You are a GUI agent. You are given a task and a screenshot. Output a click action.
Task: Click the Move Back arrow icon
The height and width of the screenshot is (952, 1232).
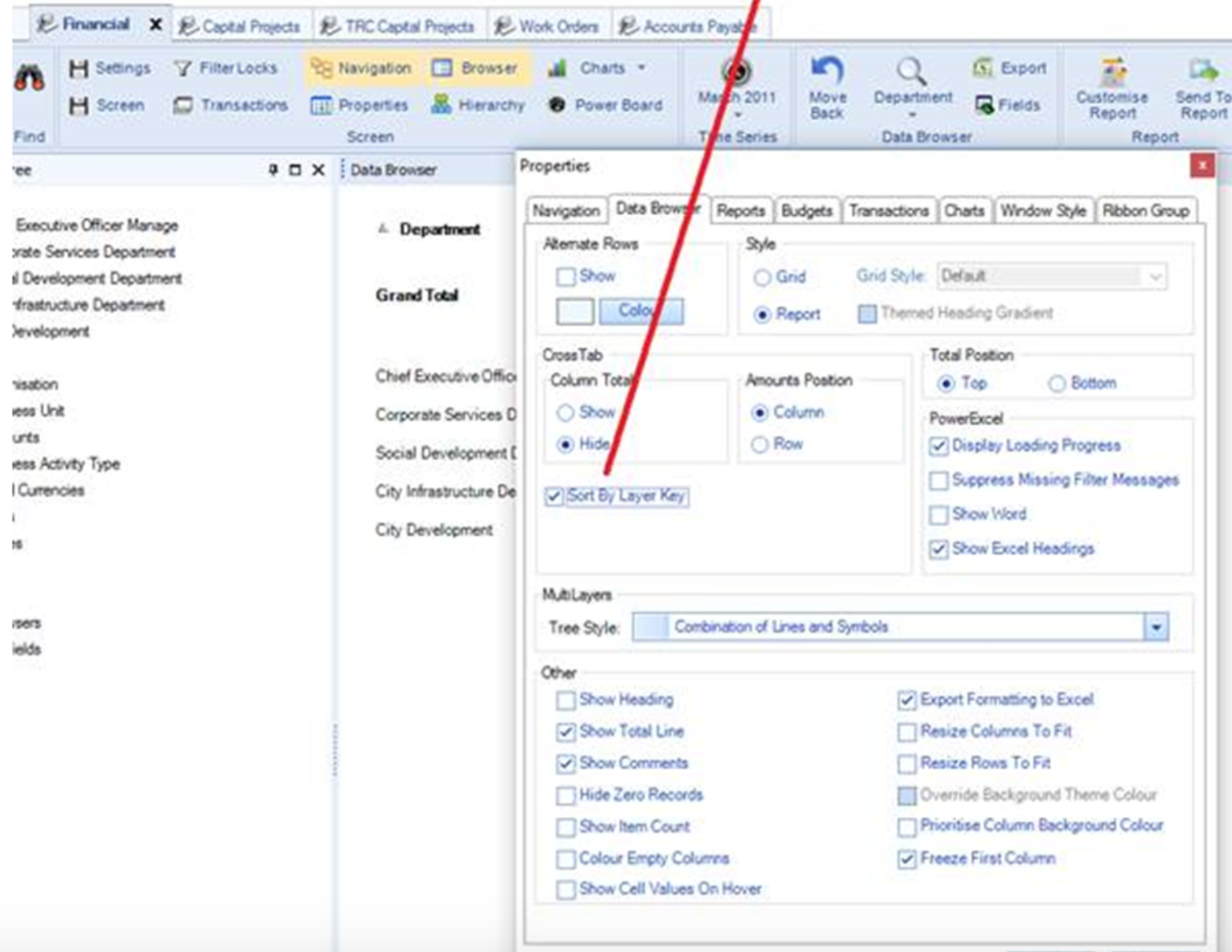pos(826,72)
